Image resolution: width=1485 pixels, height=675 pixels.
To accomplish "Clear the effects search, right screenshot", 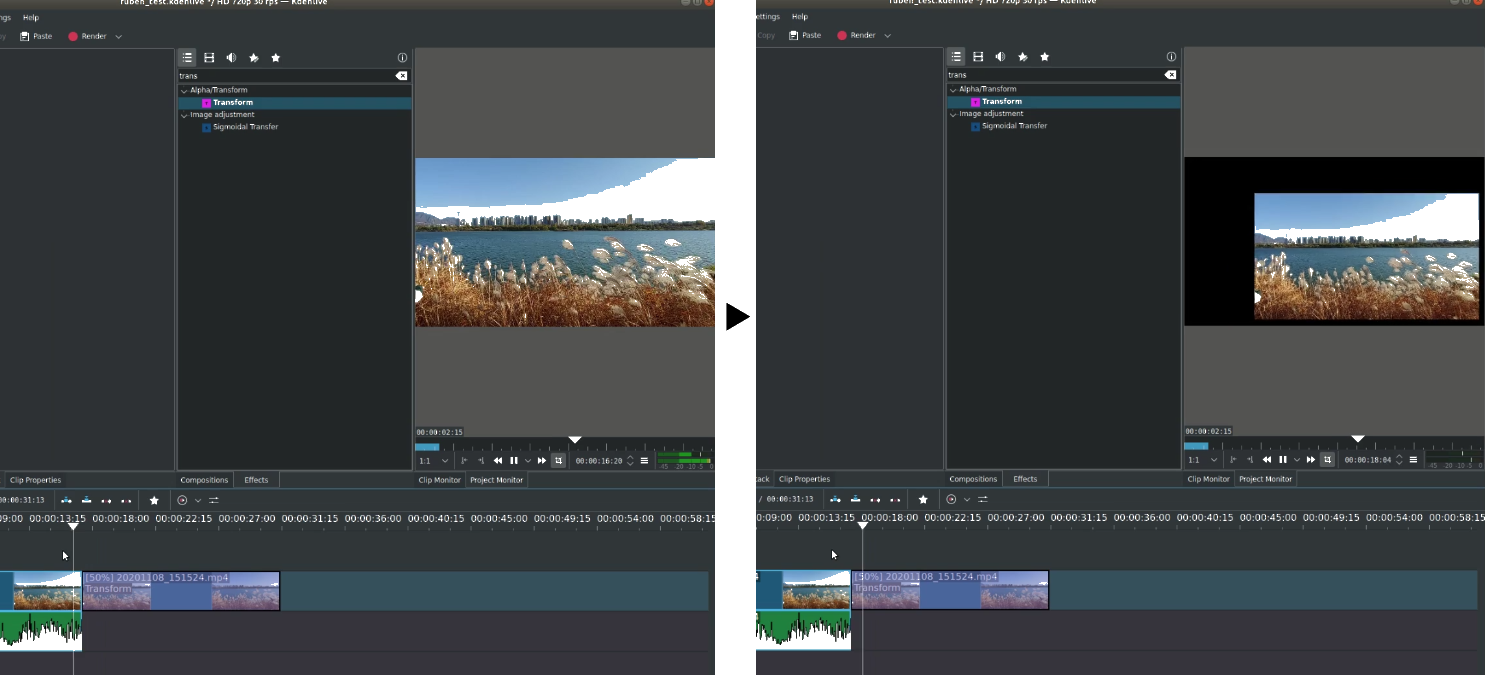I will [1170, 75].
